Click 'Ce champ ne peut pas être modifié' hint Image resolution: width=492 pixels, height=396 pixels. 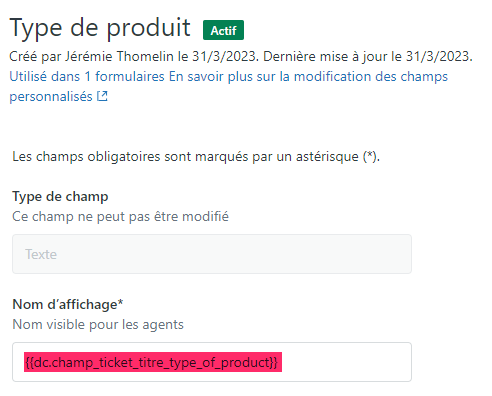coord(120,217)
